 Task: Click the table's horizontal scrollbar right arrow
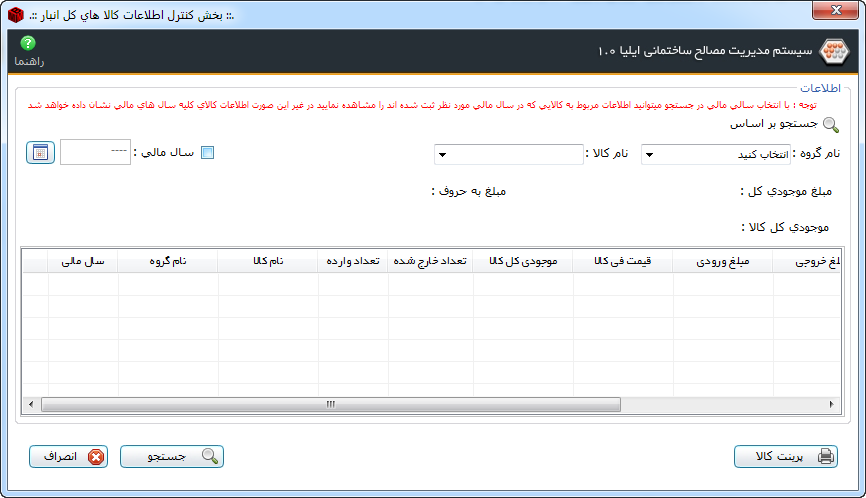(833, 404)
